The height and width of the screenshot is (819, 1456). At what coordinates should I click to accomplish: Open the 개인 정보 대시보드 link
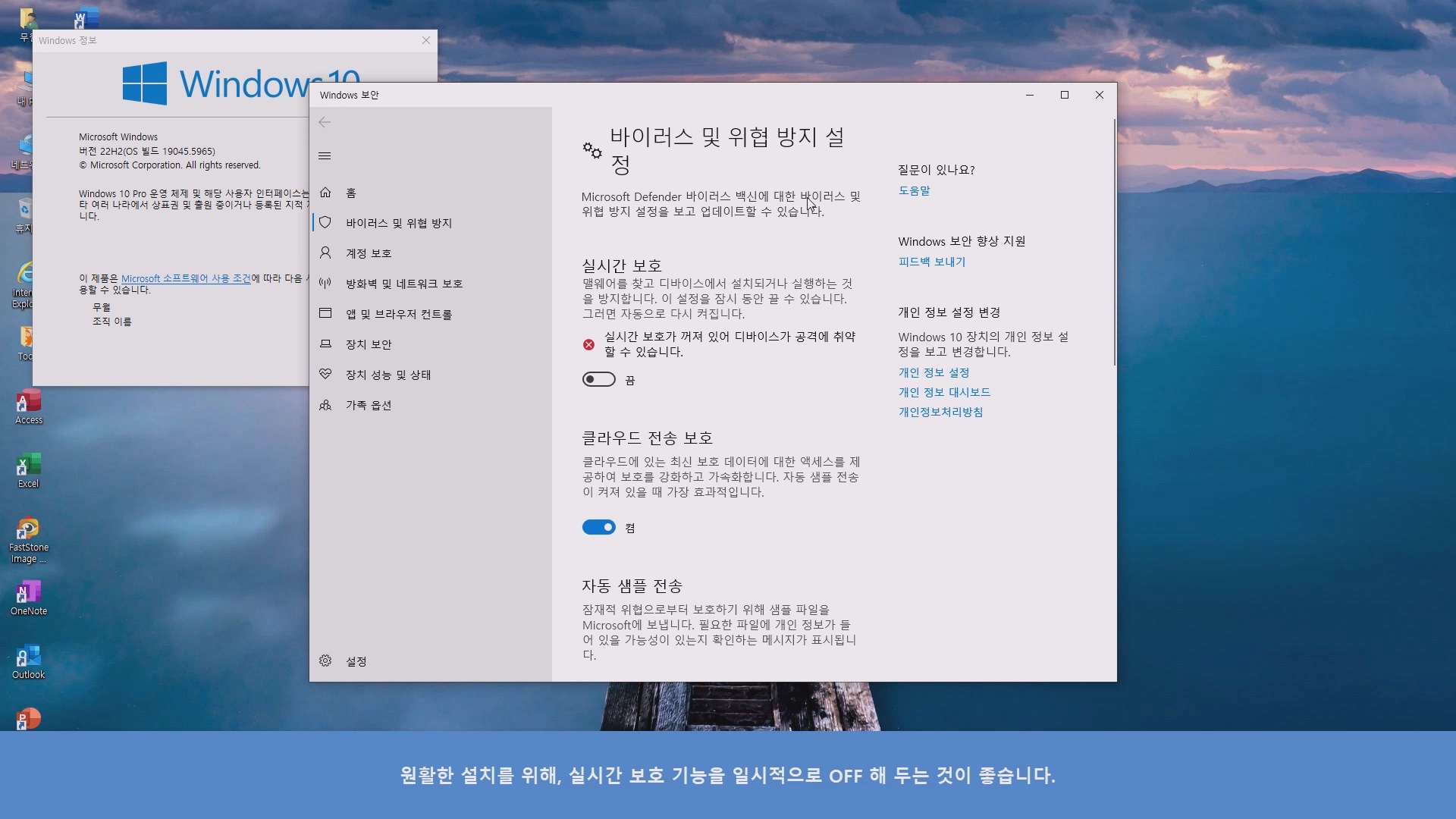tap(944, 392)
